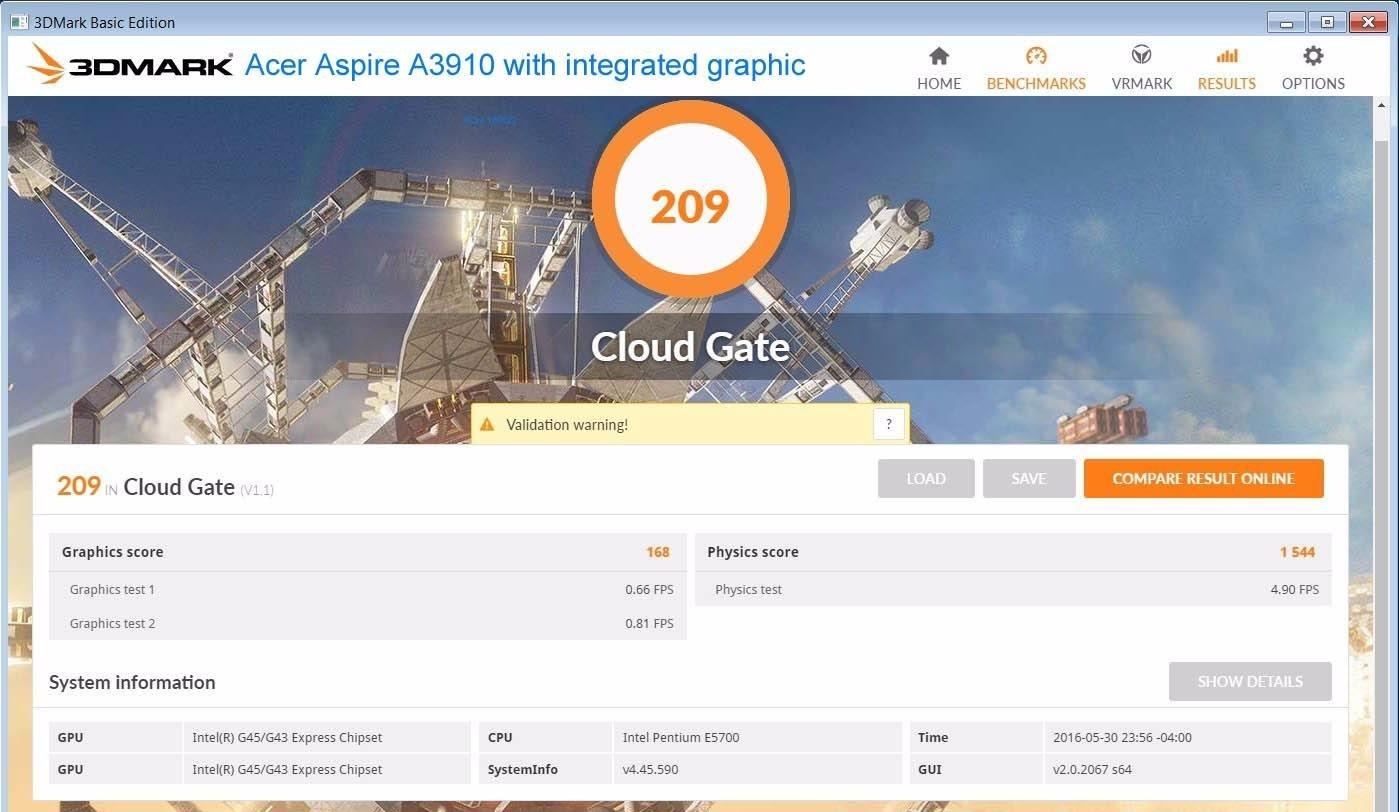Click the Validation warning! message
This screenshot has height=812, width=1399.
567,425
